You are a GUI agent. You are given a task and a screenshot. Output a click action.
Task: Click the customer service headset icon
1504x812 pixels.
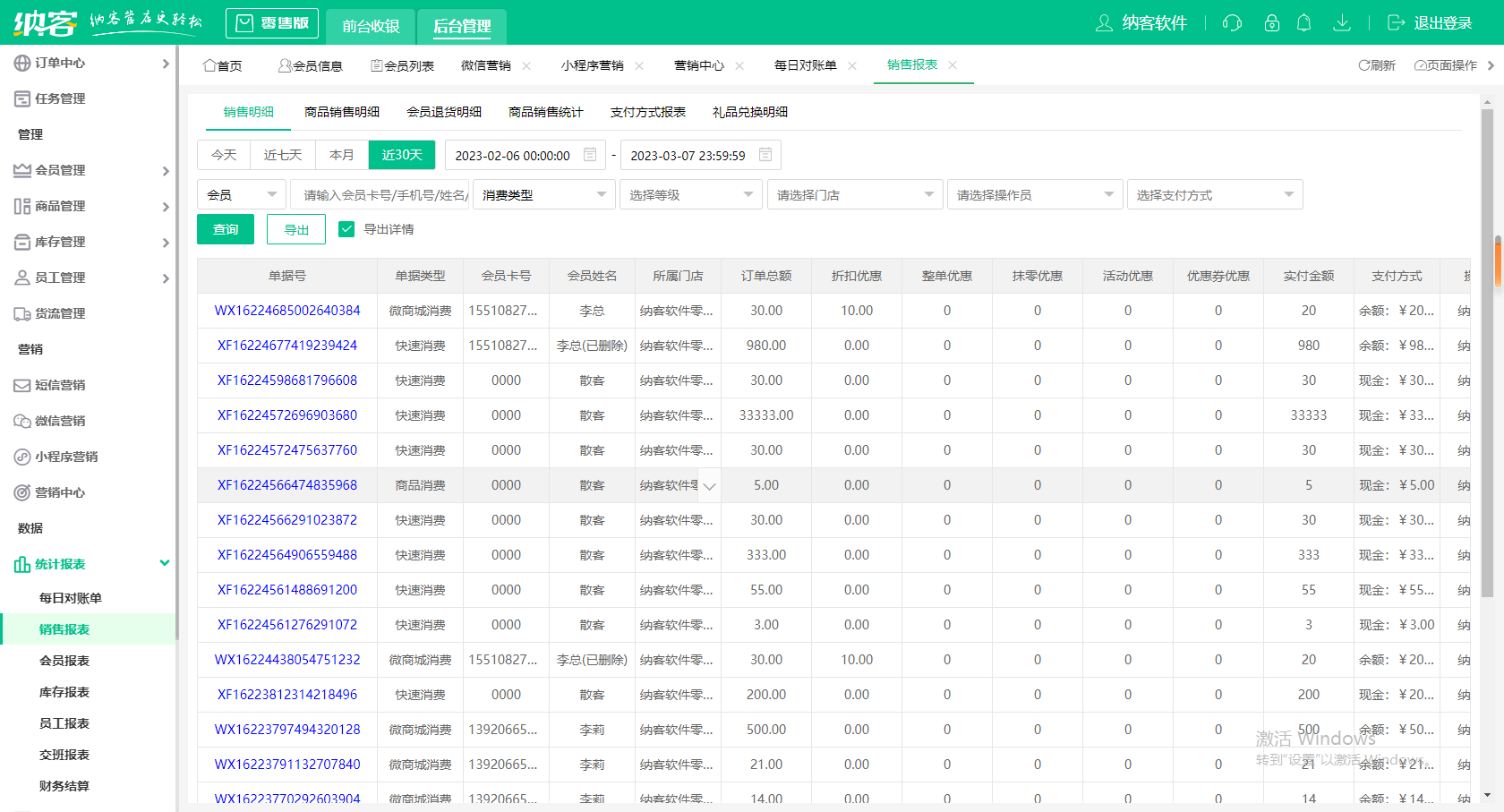click(1232, 23)
